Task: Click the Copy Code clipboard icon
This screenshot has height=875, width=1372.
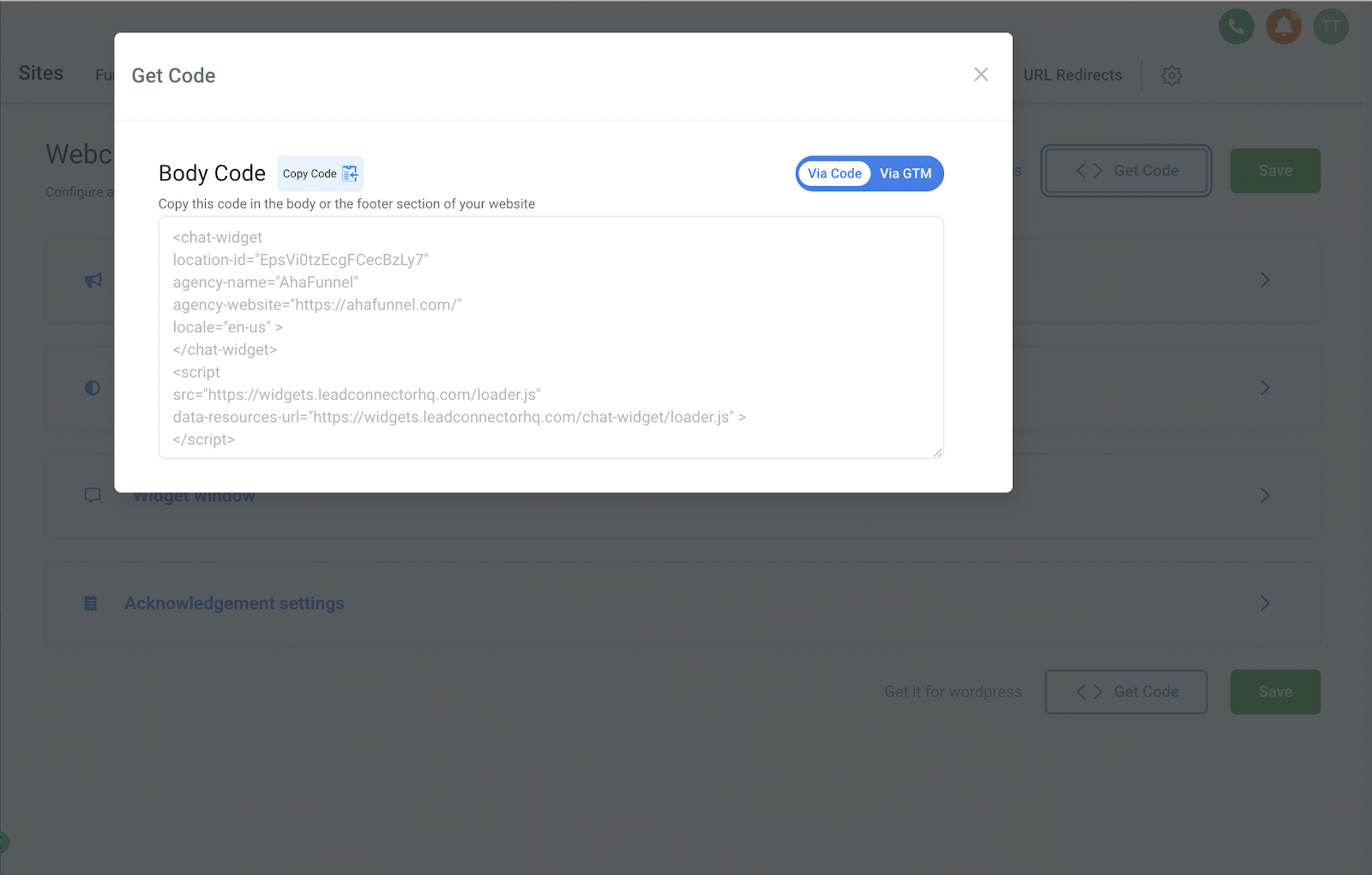Action: [350, 173]
